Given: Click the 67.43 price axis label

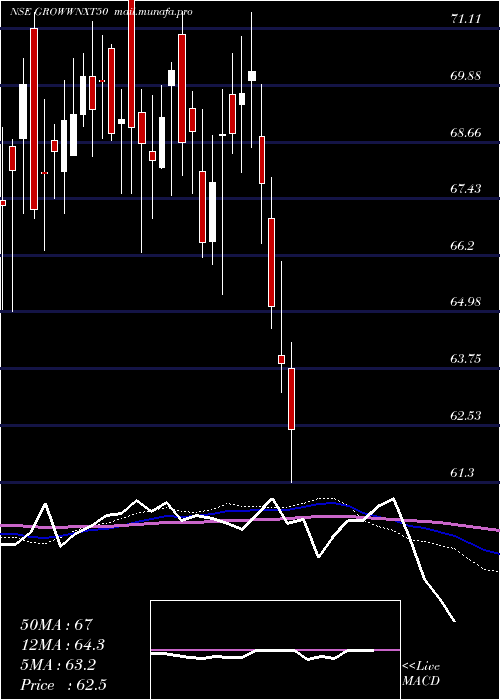Looking at the screenshot, I should 467,189.
